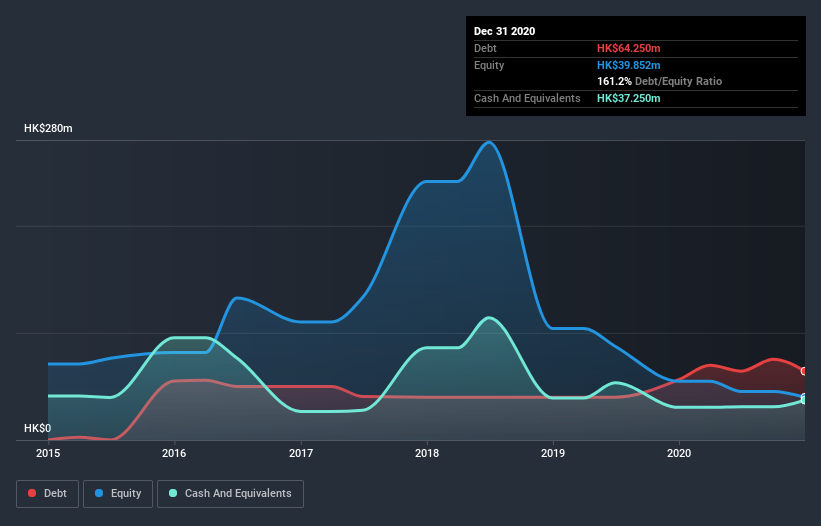Click the red Debt legend dot
This screenshot has width=821, height=526.
point(32,493)
